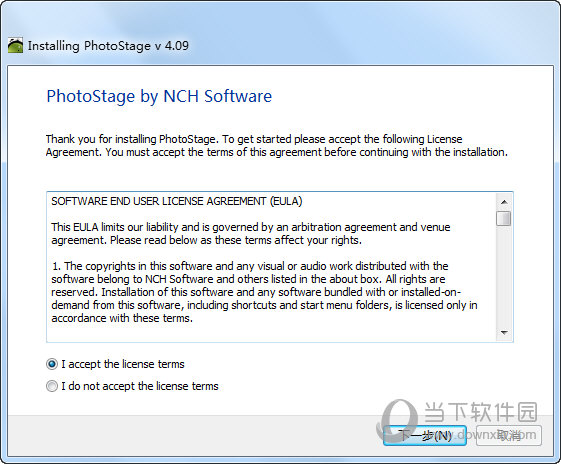Click the PhotoStage icon in the title bar

[x=15, y=45]
